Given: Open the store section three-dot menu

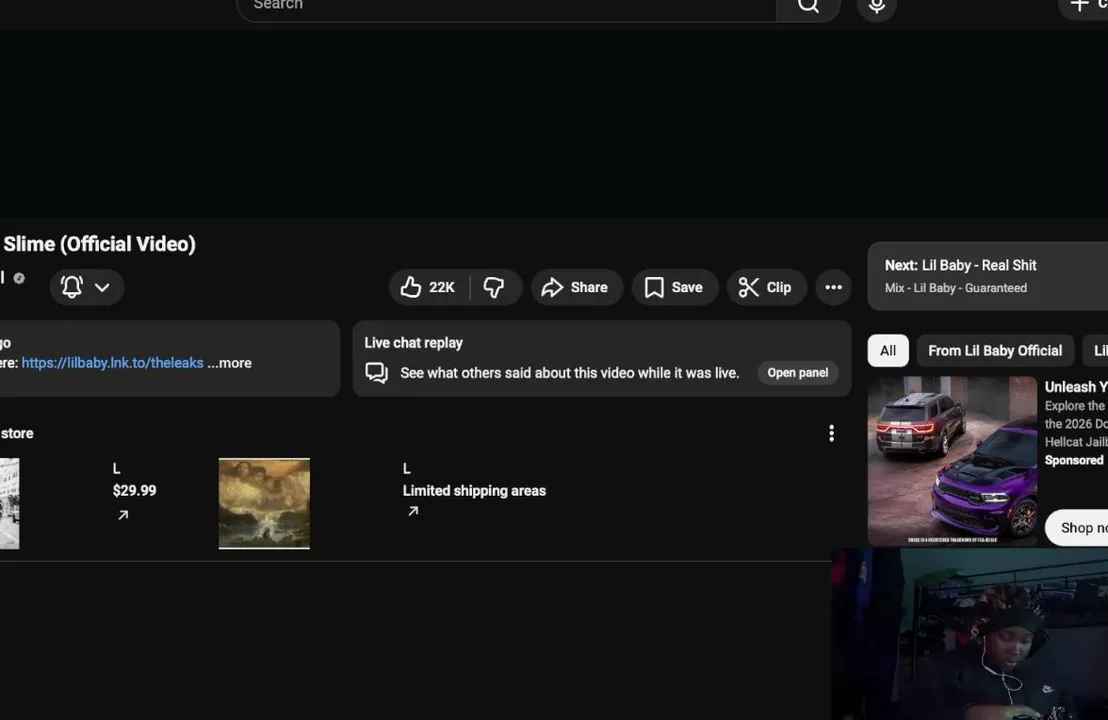Looking at the screenshot, I should (x=831, y=433).
